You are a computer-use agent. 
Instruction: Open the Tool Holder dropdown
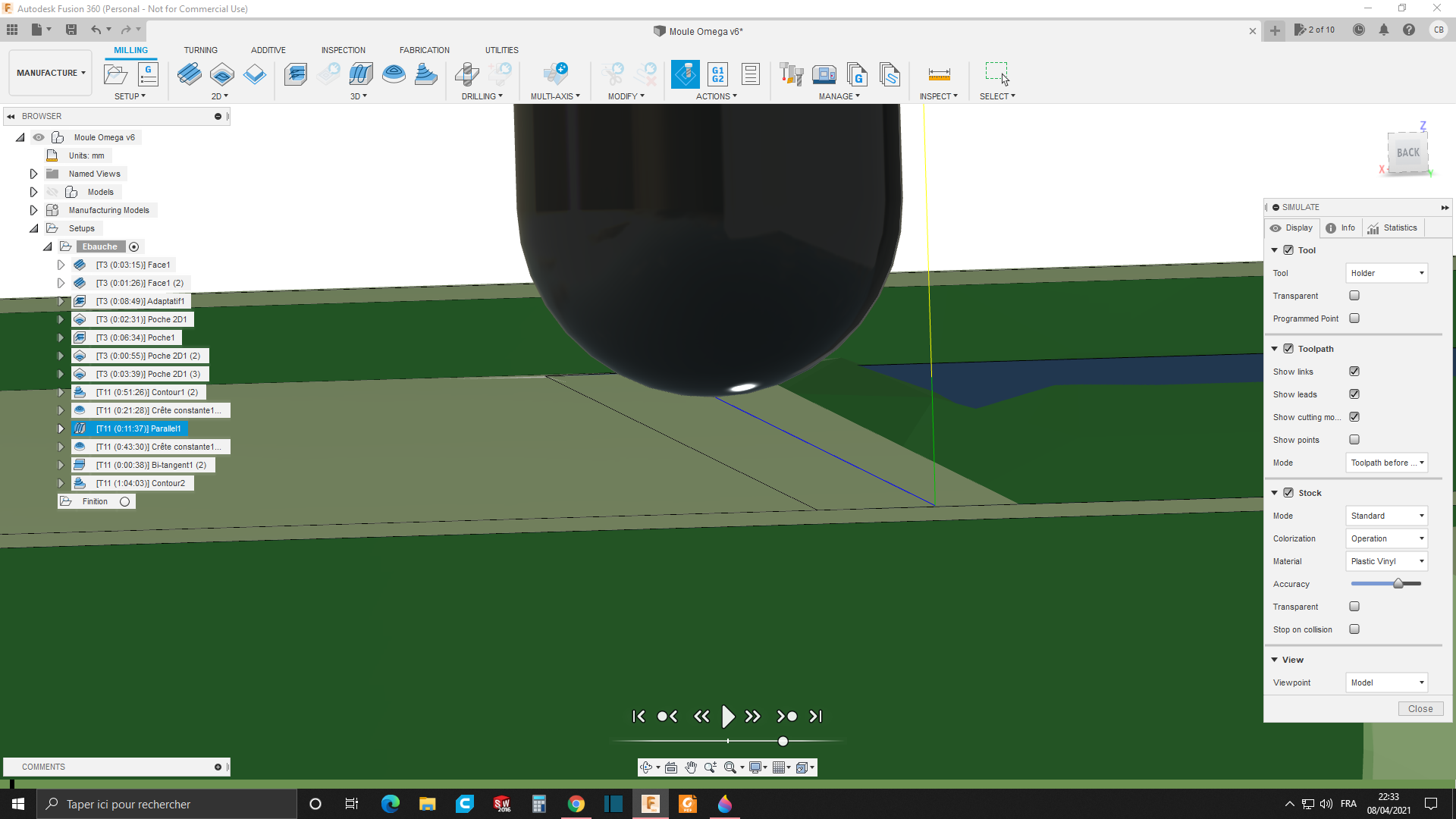click(1386, 273)
